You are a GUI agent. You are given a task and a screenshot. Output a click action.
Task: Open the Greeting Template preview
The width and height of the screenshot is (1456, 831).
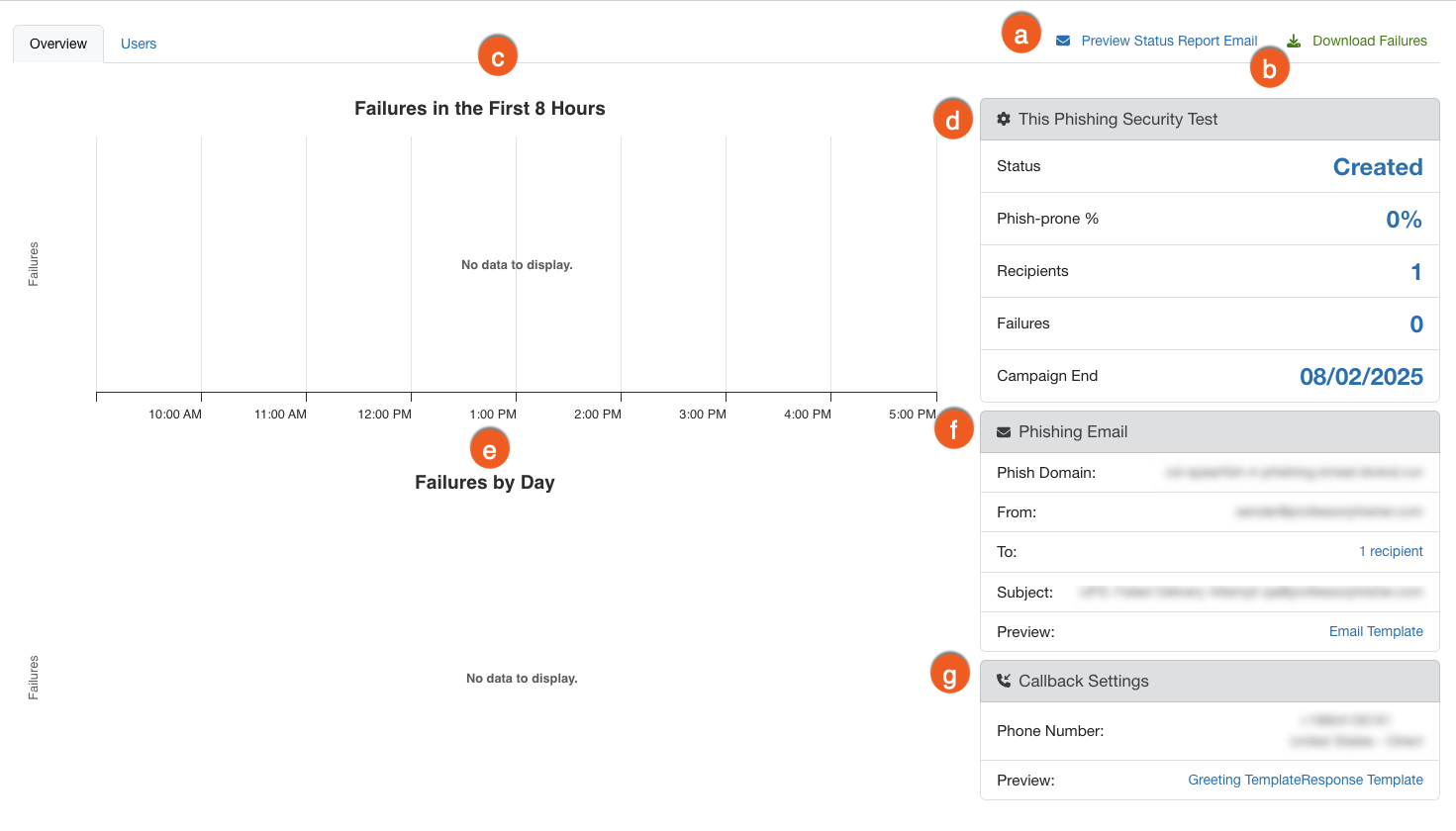click(x=1245, y=780)
